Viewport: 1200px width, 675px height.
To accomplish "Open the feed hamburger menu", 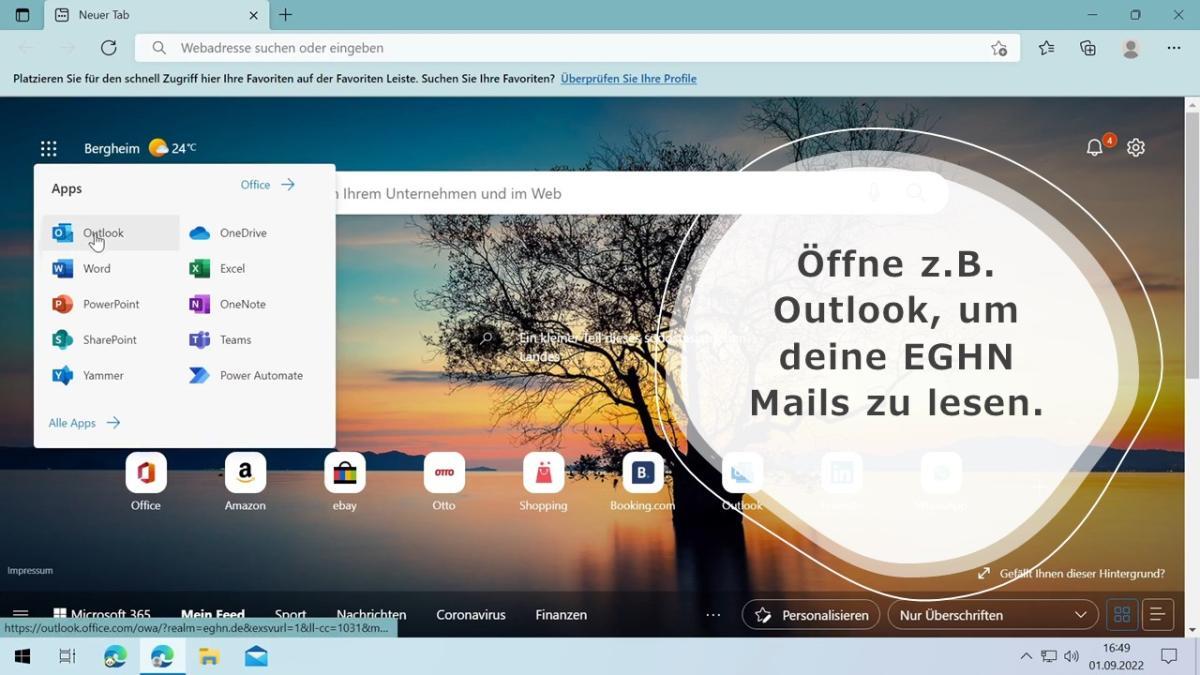I will tap(20, 615).
